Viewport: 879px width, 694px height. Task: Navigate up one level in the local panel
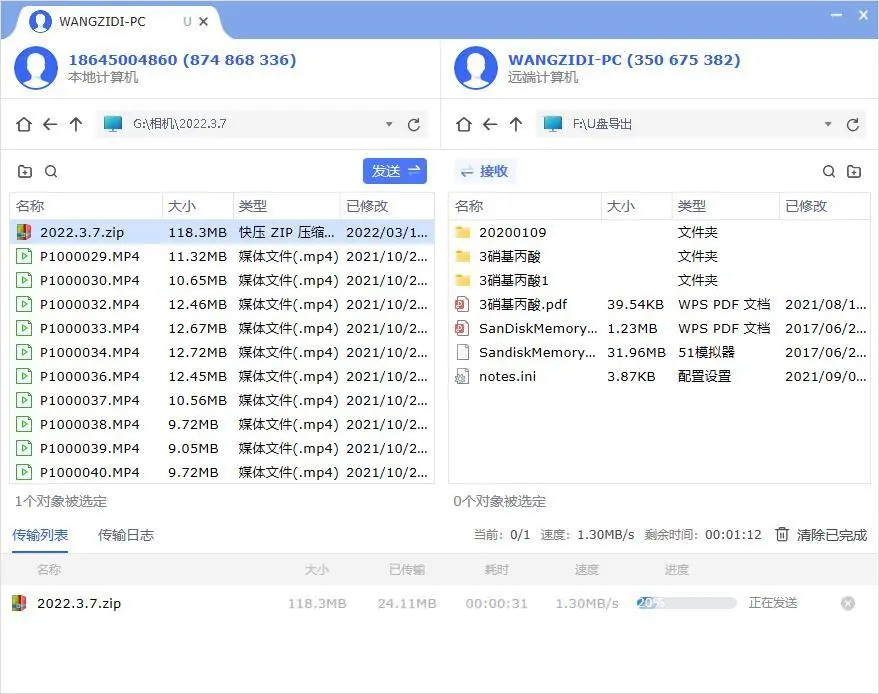pos(76,124)
